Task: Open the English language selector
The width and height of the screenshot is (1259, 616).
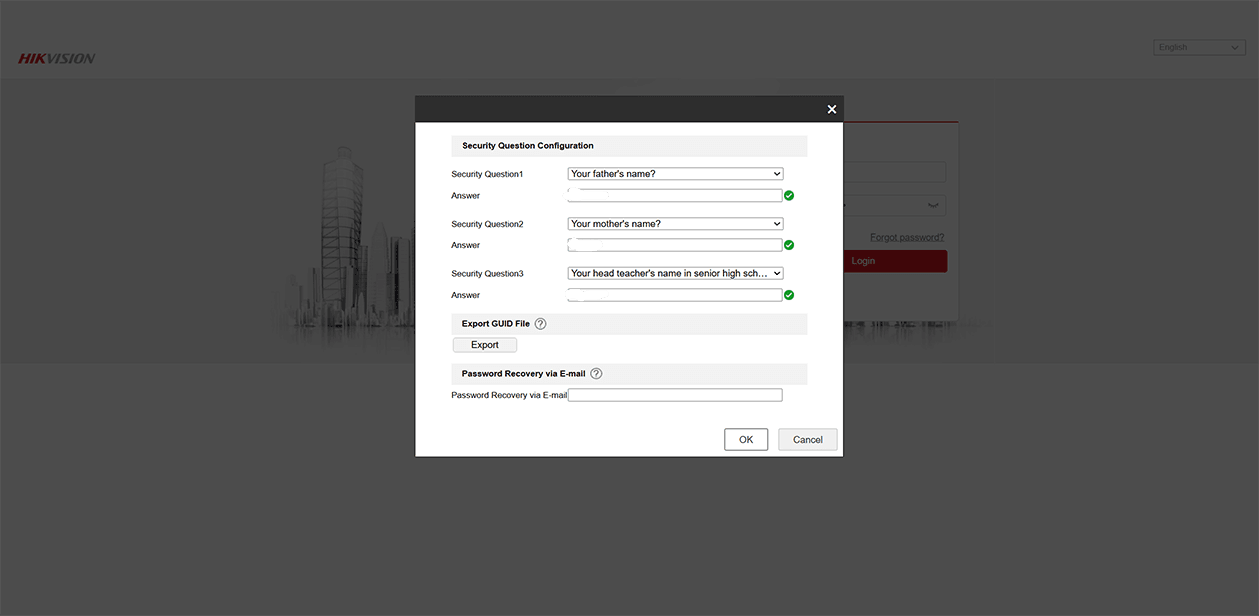Action: [1198, 48]
